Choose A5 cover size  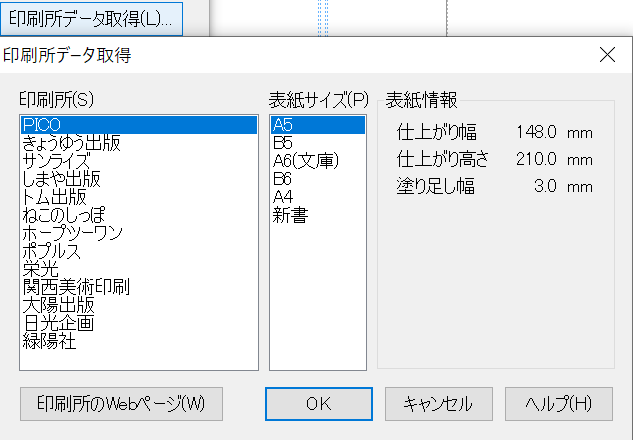pyautogui.click(x=318, y=125)
